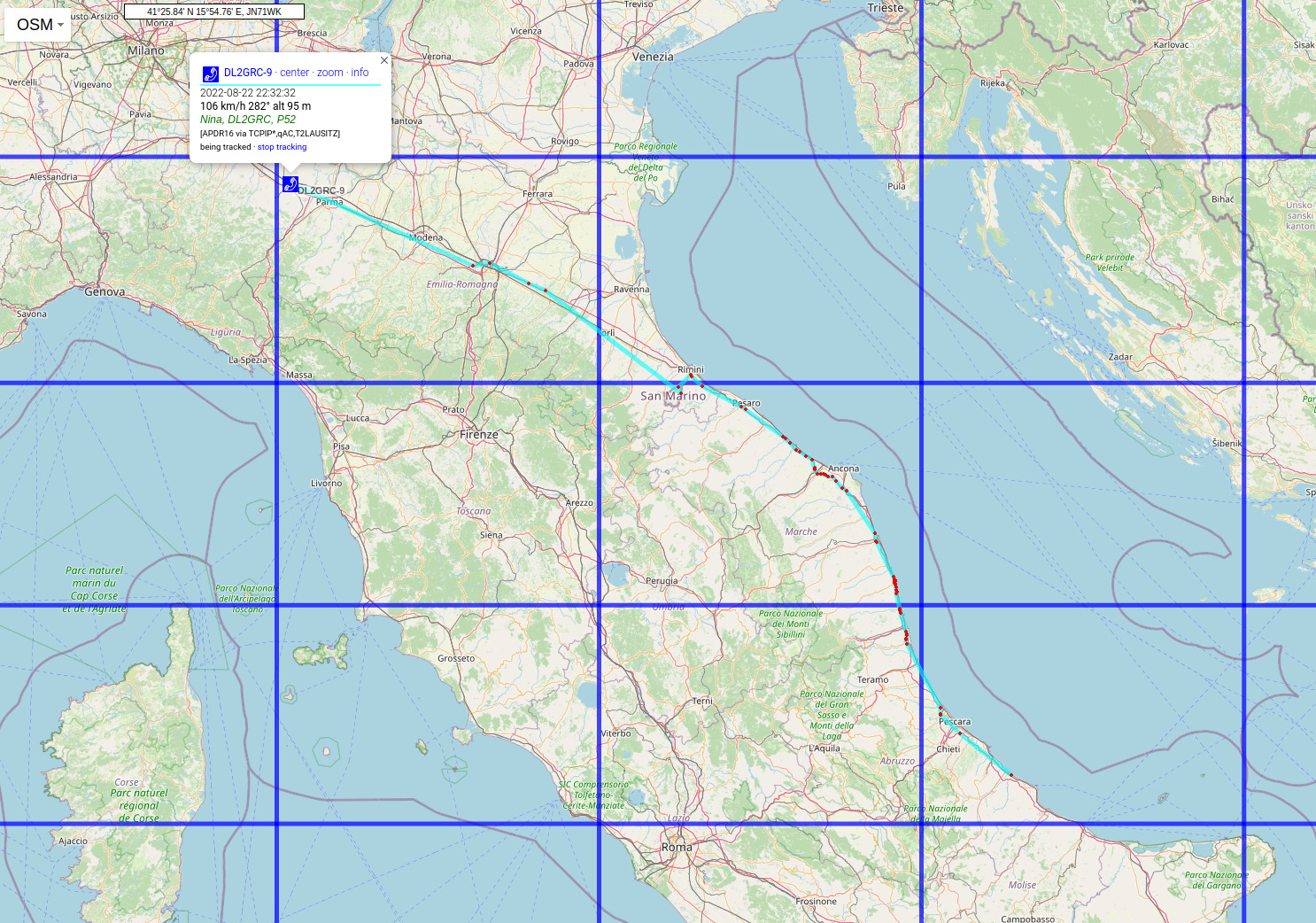The image size is (1316, 923).
Task: Select the station label next to the map marker
Action: (x=322, y=188)
